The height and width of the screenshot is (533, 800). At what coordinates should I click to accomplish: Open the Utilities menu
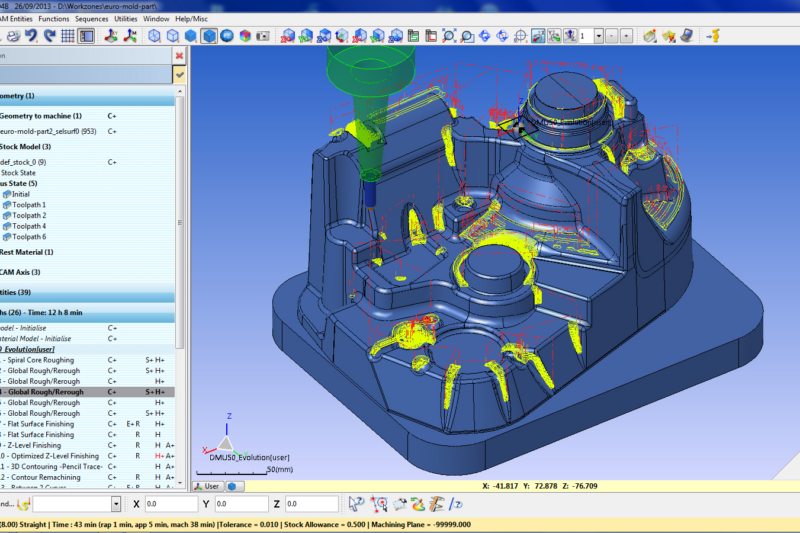click(x=125, y=18)
